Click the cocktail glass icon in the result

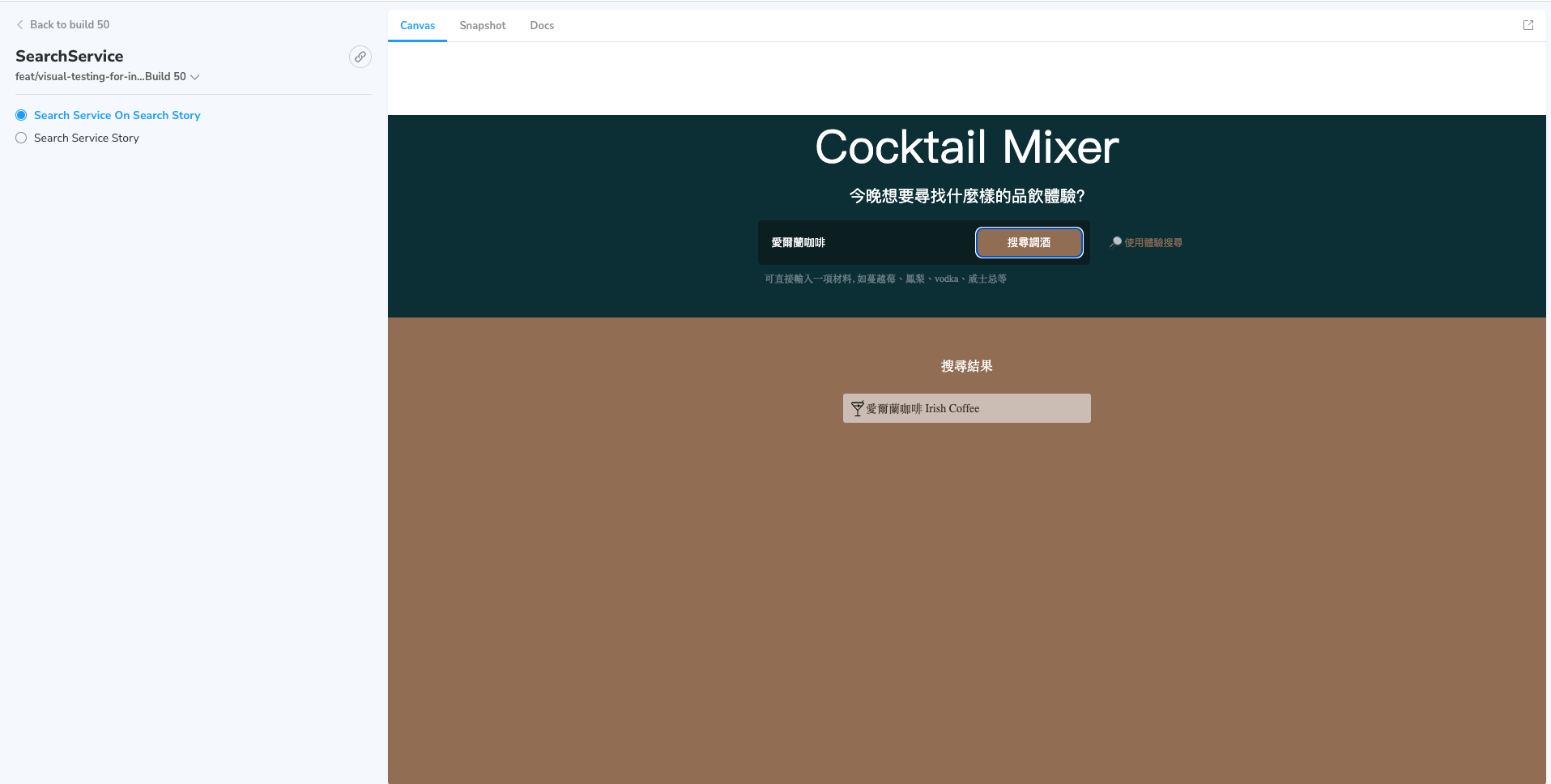[857, 409]
